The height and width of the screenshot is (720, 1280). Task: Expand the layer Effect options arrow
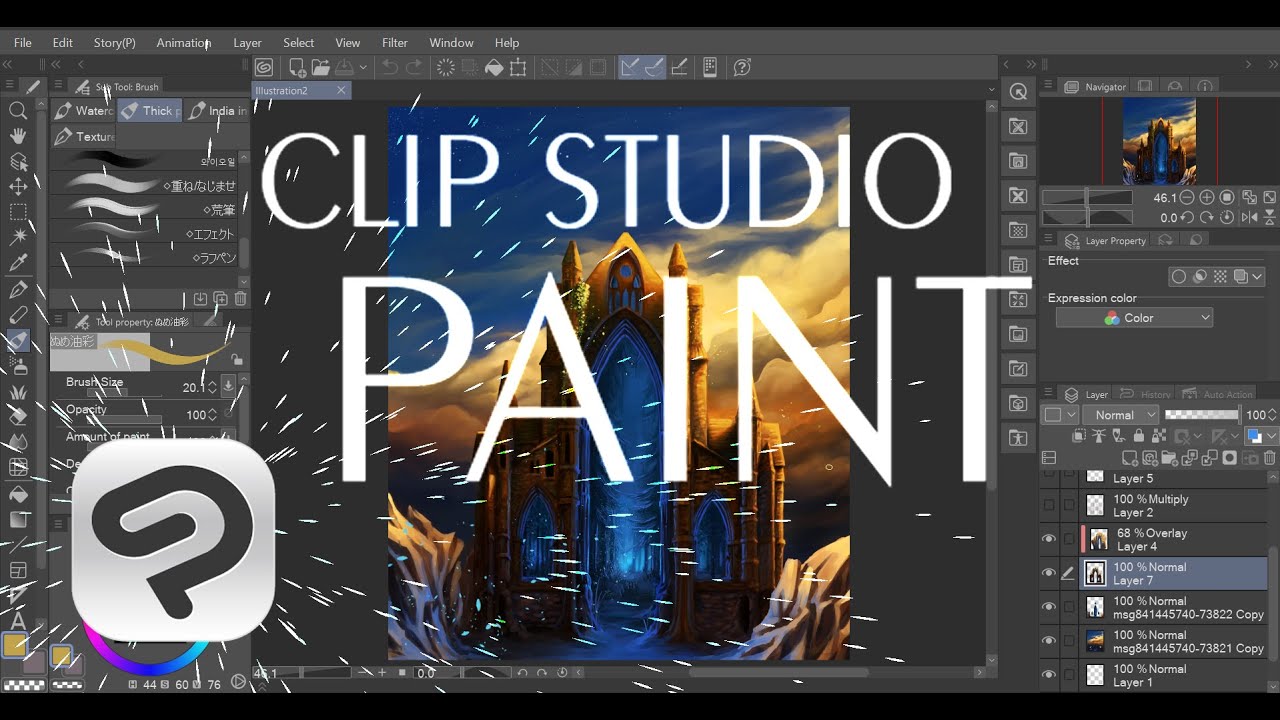click(1257, 277)
